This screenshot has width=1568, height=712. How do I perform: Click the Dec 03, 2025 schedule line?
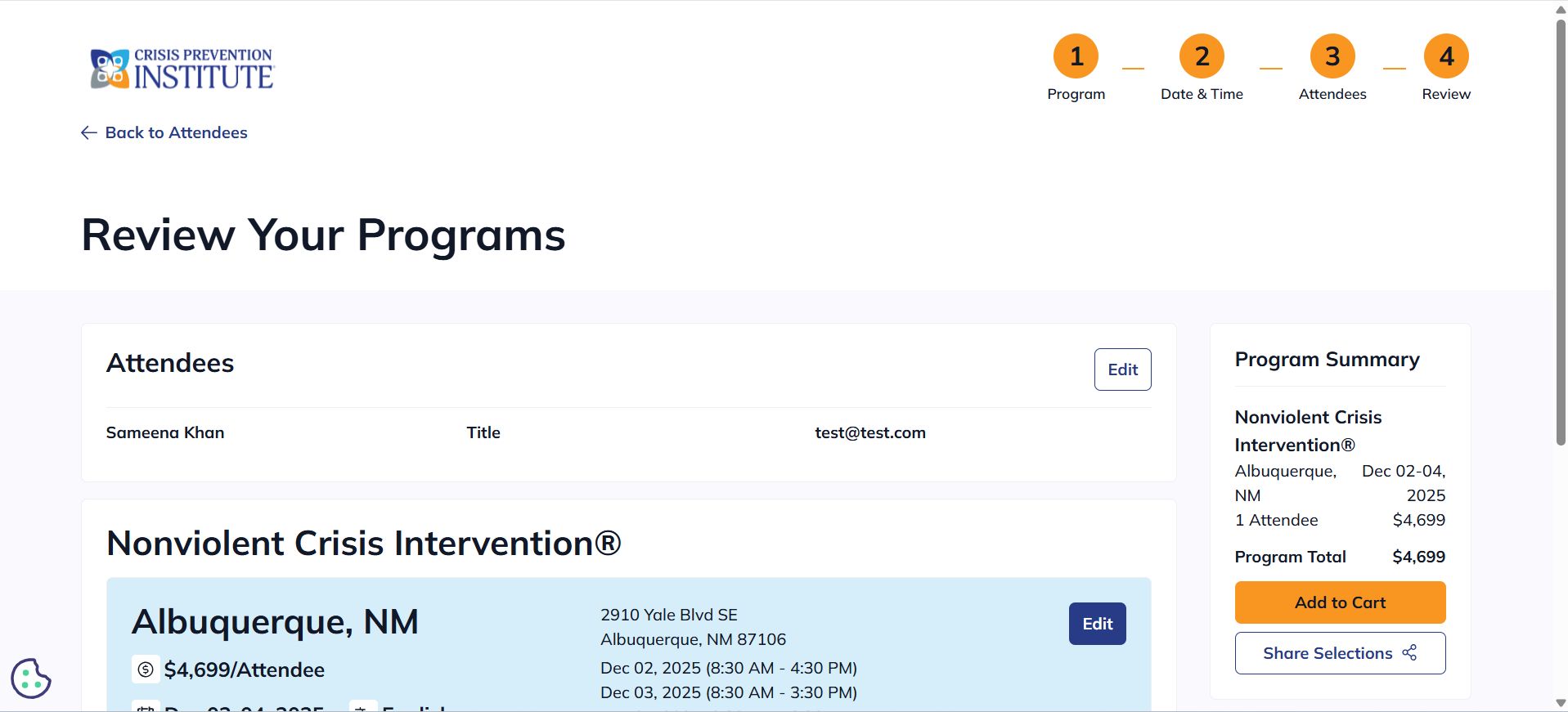(729, 692)
